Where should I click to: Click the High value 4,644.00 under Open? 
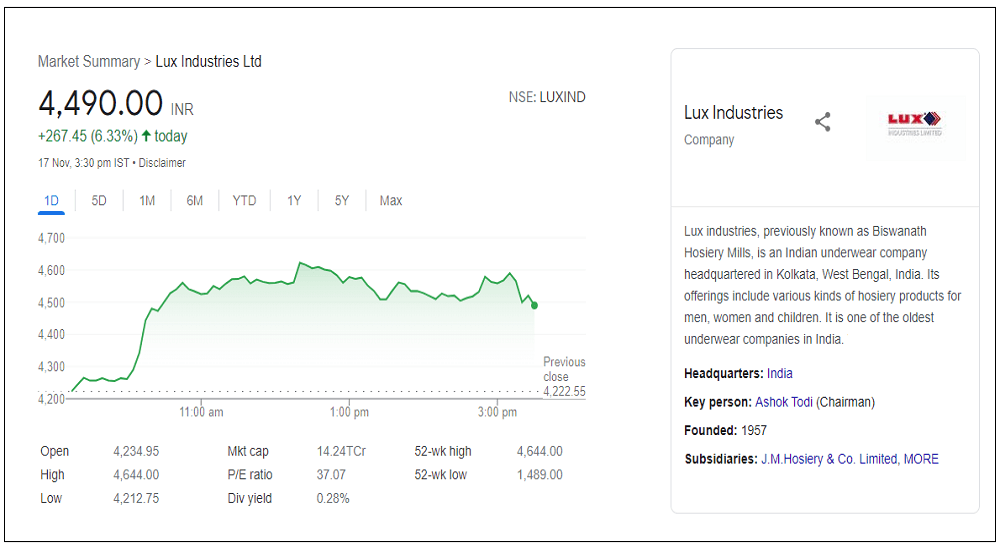[136, 475]
